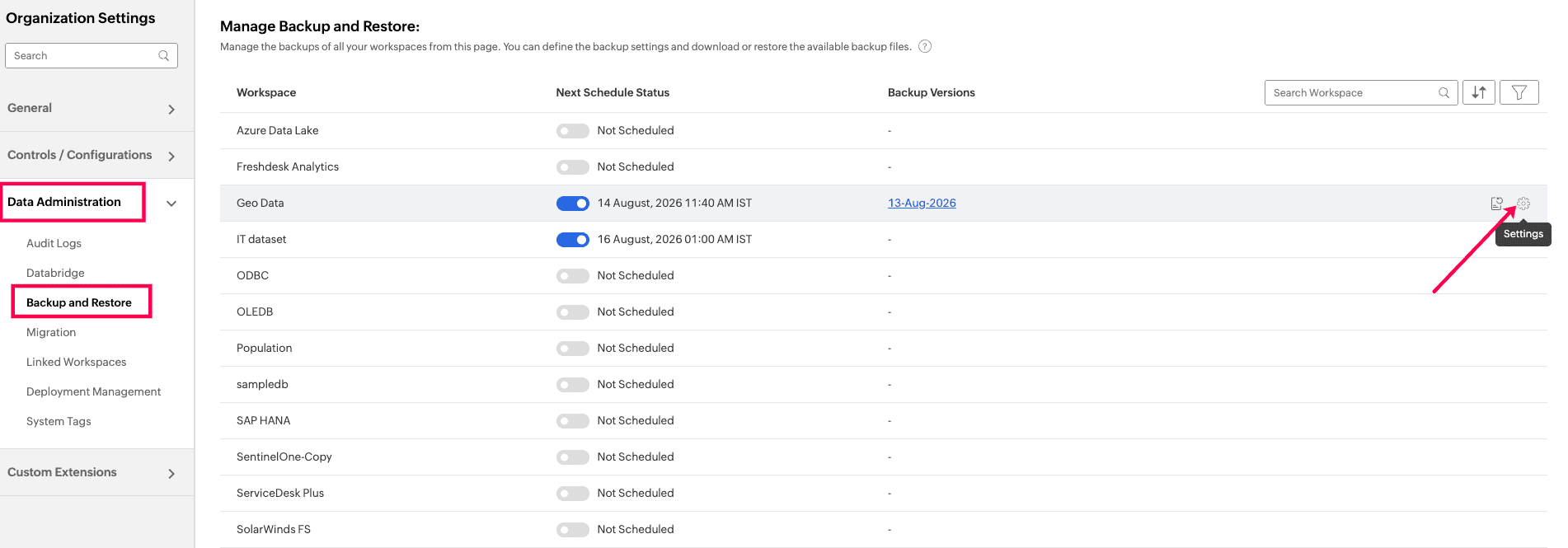Open Deployment Management menu item

[x=93, y=391]
